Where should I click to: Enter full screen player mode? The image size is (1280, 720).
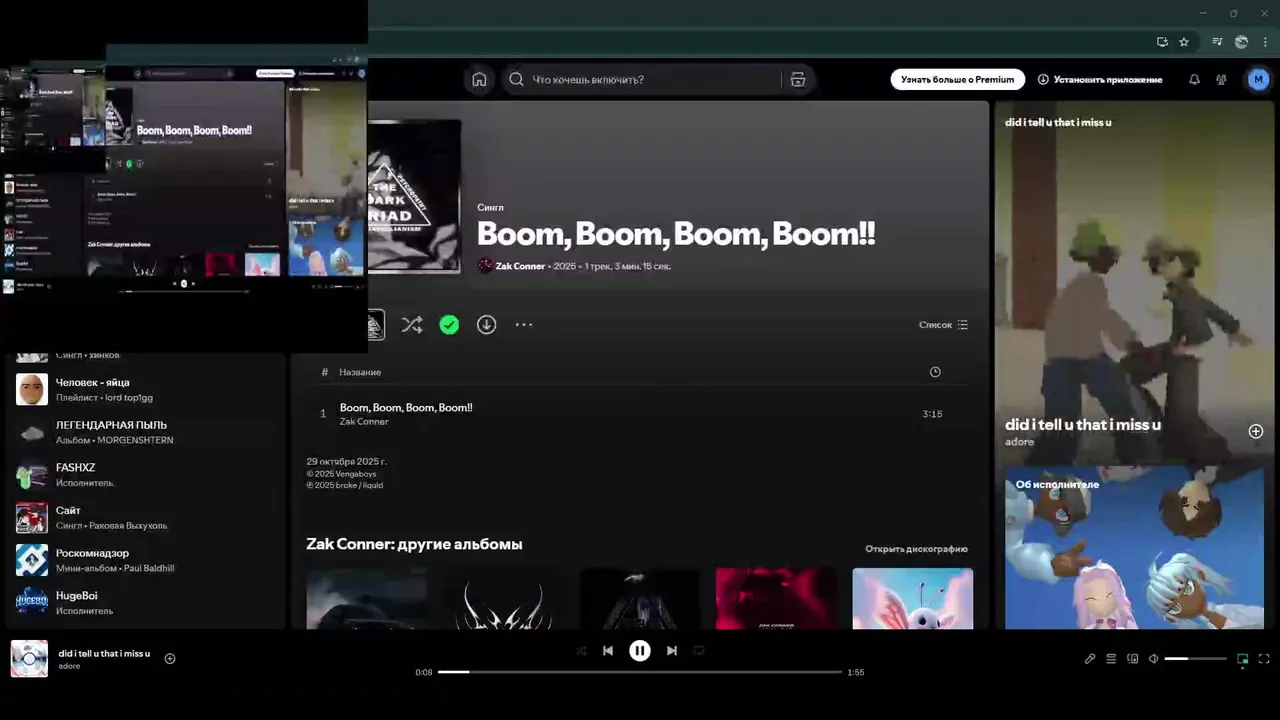point(1264,659)
